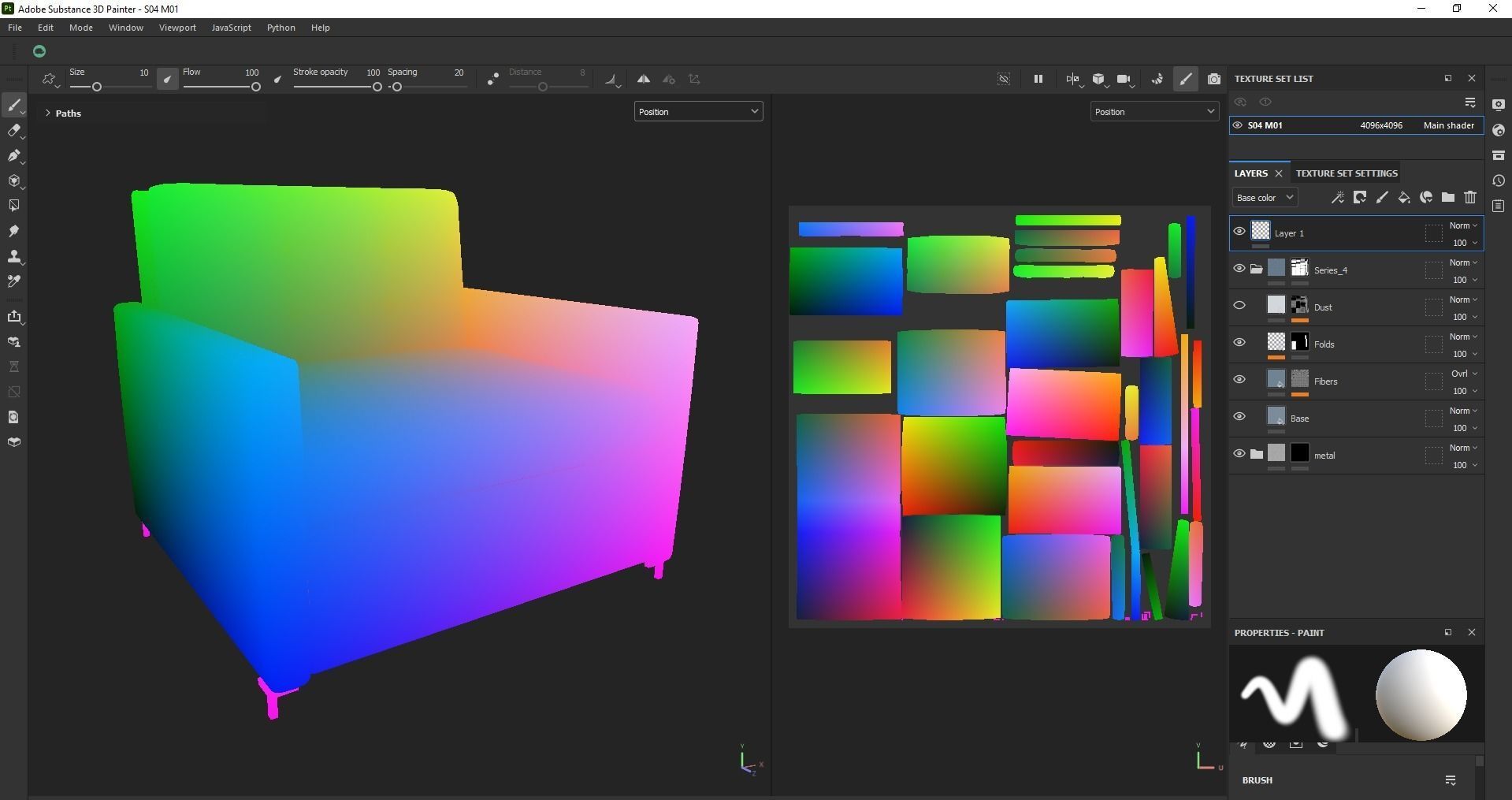Show the Dust layer
The height and width of the screenshot is (800, 1512).
1239,306
